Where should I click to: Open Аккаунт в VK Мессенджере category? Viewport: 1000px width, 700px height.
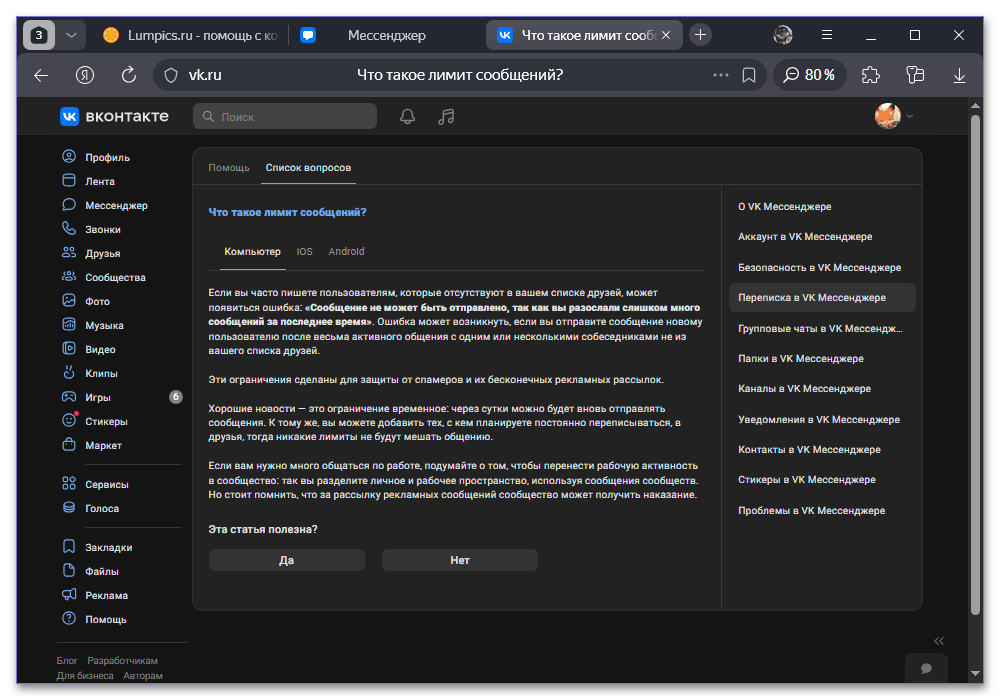click(x=805, y=237)
